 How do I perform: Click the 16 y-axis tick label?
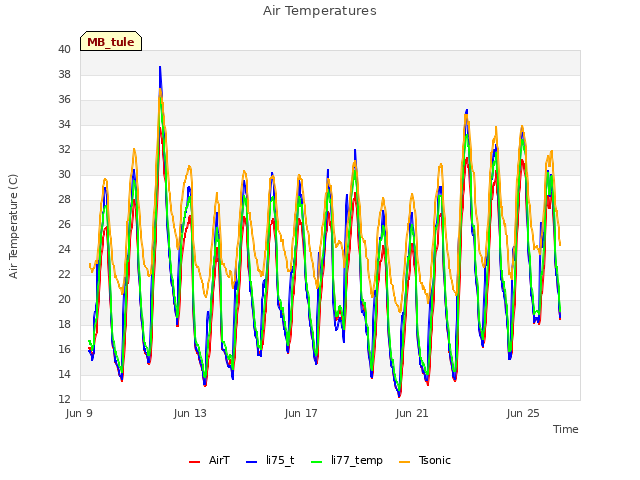(64, 349)
